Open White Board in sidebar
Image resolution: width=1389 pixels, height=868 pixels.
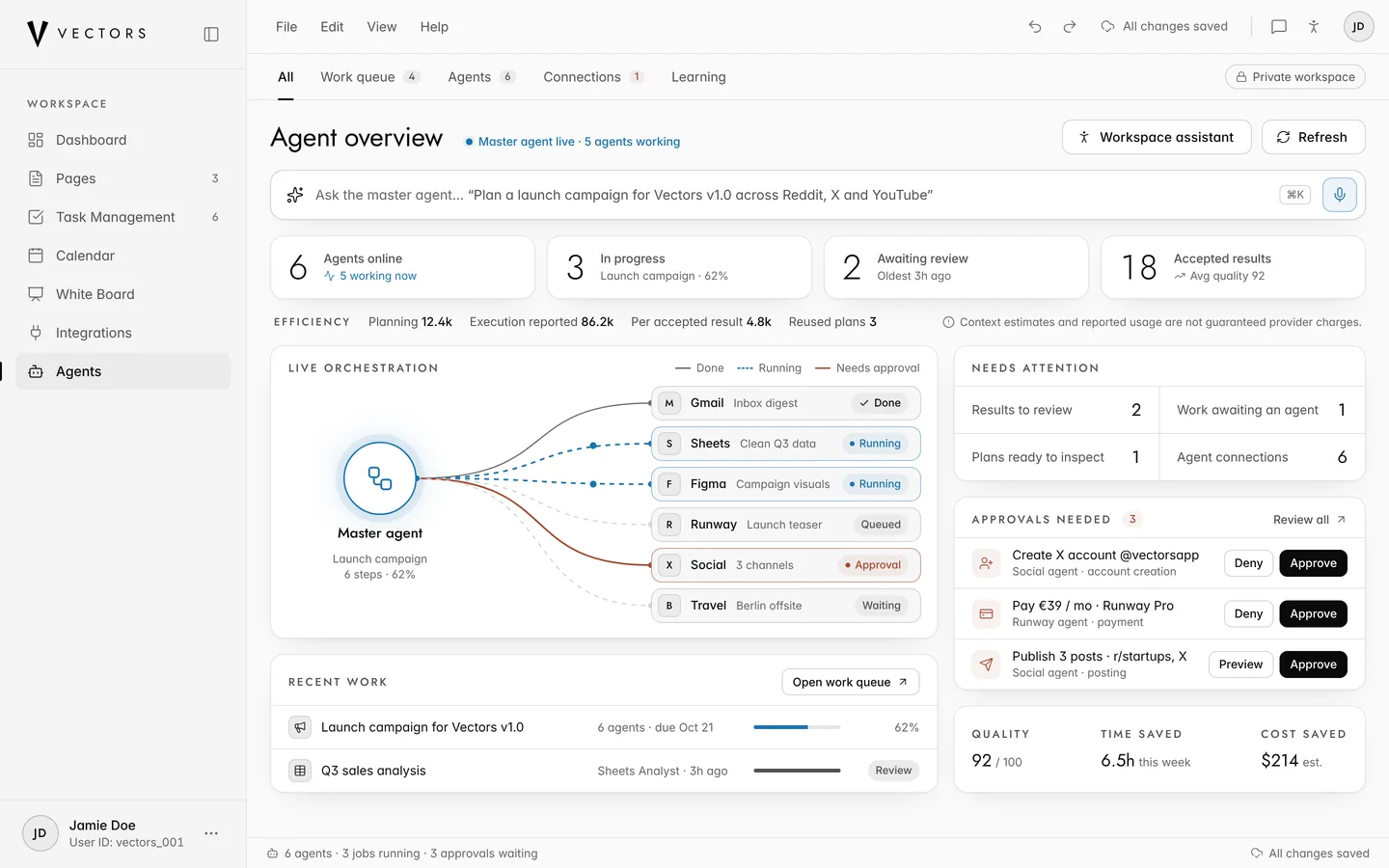pyautogui.click(x=123, y=294)
